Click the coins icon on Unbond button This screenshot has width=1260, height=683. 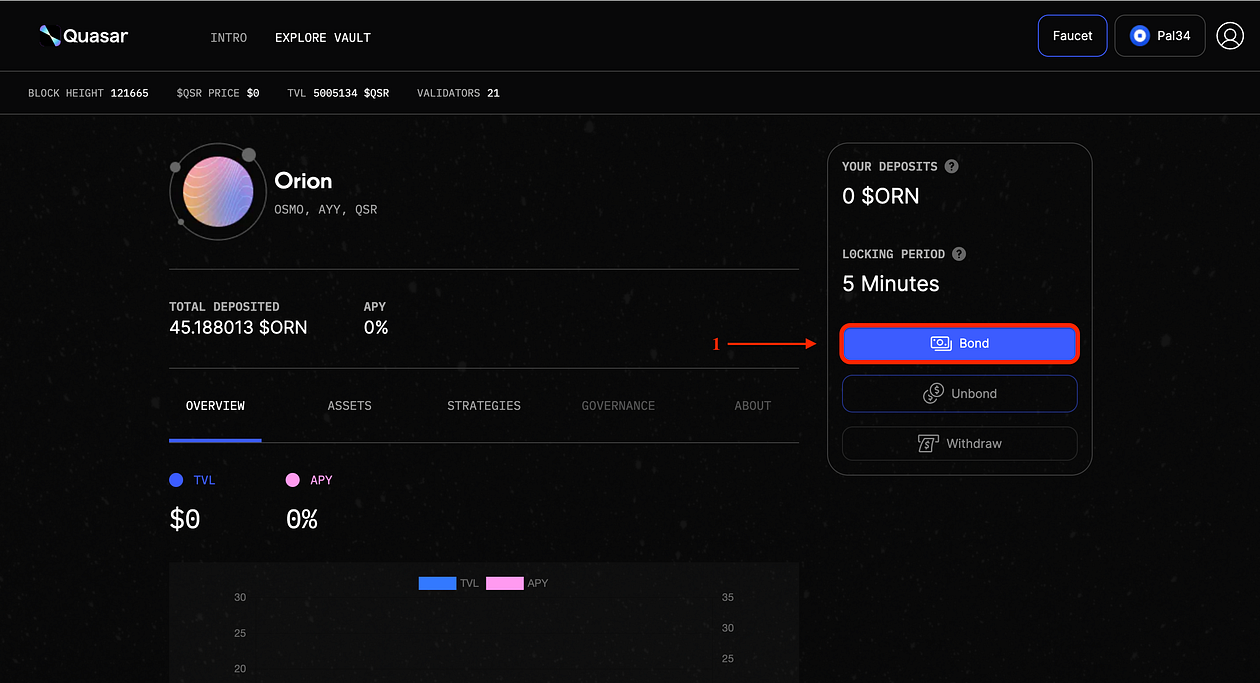pos(933,393)
